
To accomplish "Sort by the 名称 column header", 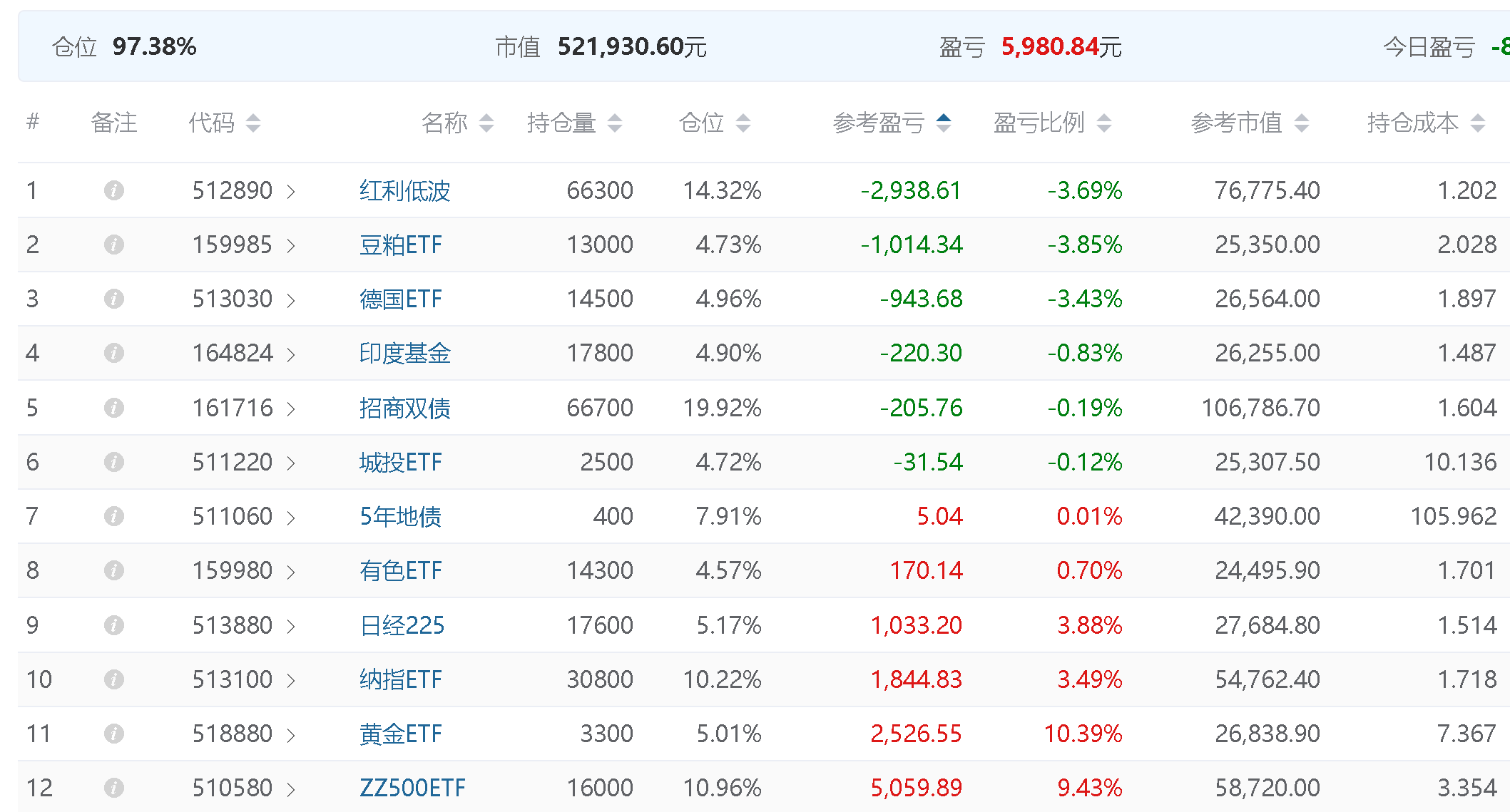I will pos(444,123).
